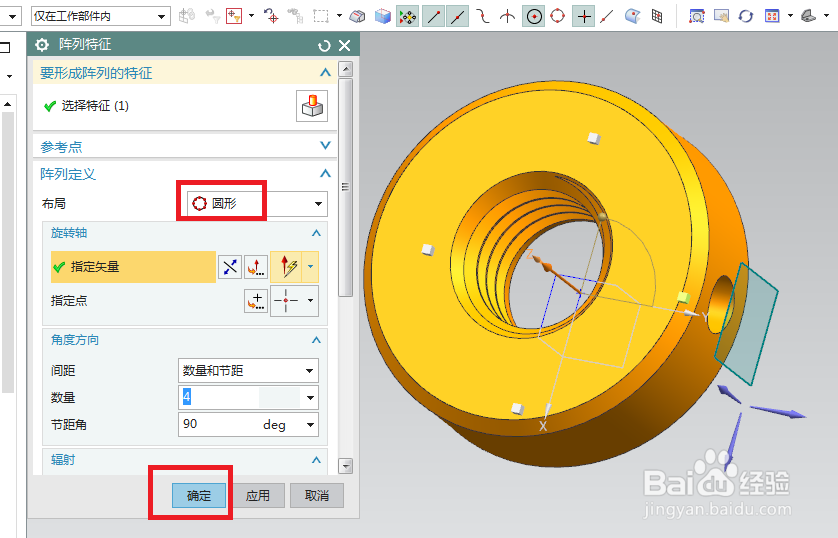Open the point dialog icon
The height and width of the screenshot is (538, 838).
[256, 301]
